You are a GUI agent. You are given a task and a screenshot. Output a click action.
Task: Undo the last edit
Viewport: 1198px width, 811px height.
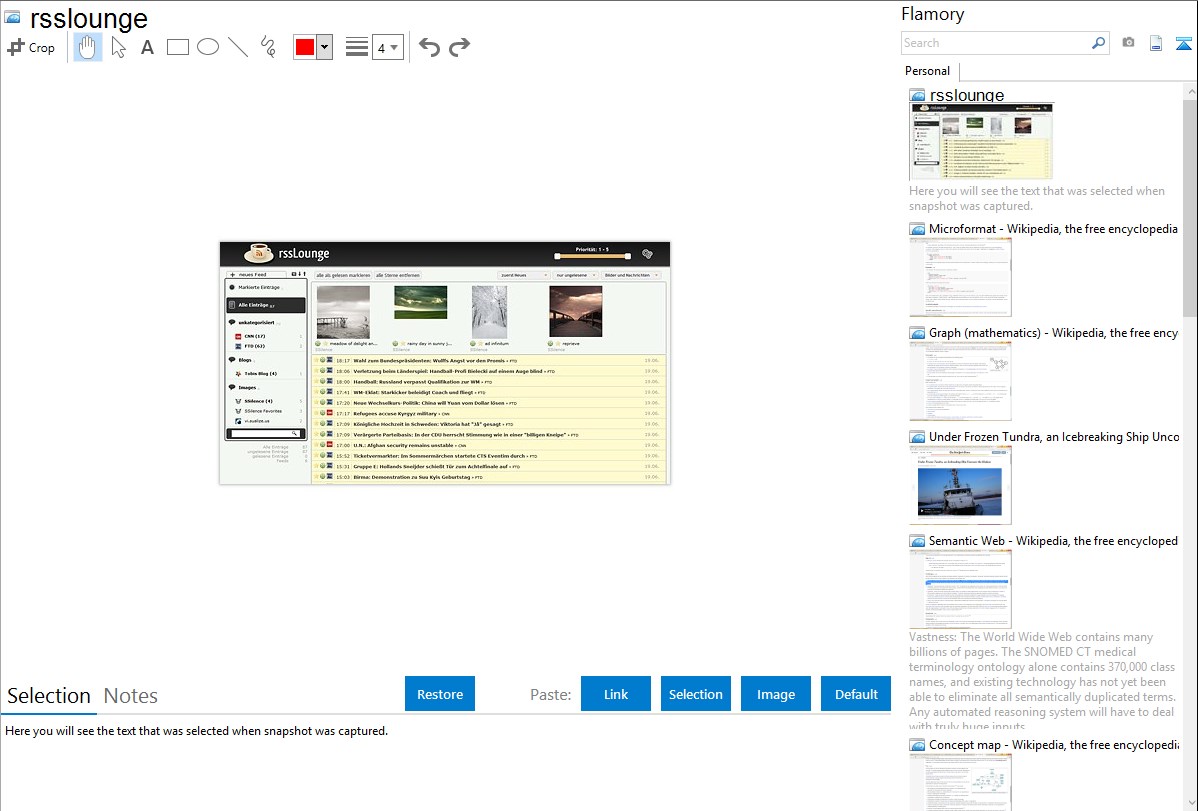(x=429, y=47)
